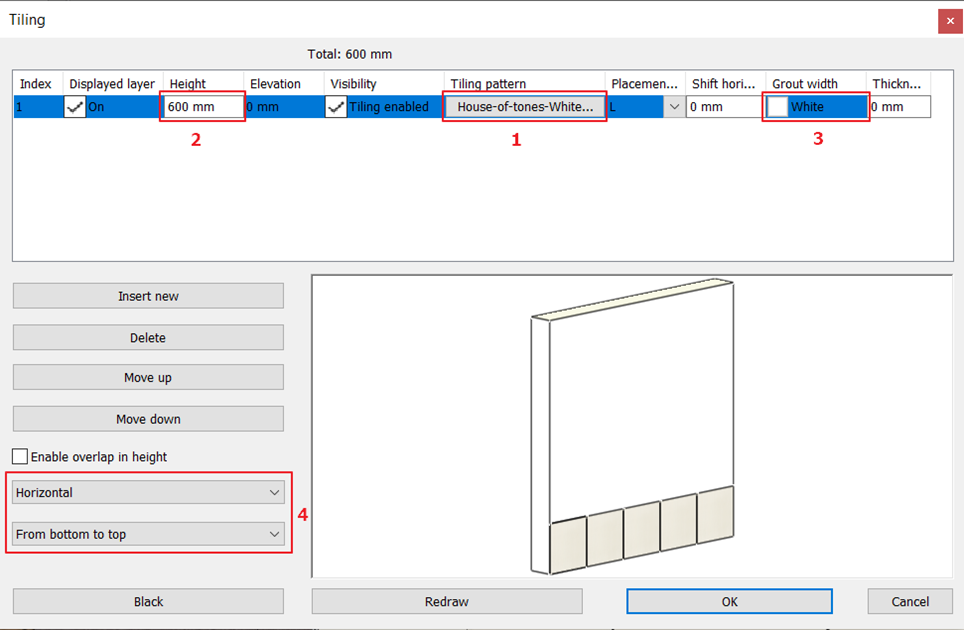Enable overlap in height checkbox

click(x=20, y=457)
